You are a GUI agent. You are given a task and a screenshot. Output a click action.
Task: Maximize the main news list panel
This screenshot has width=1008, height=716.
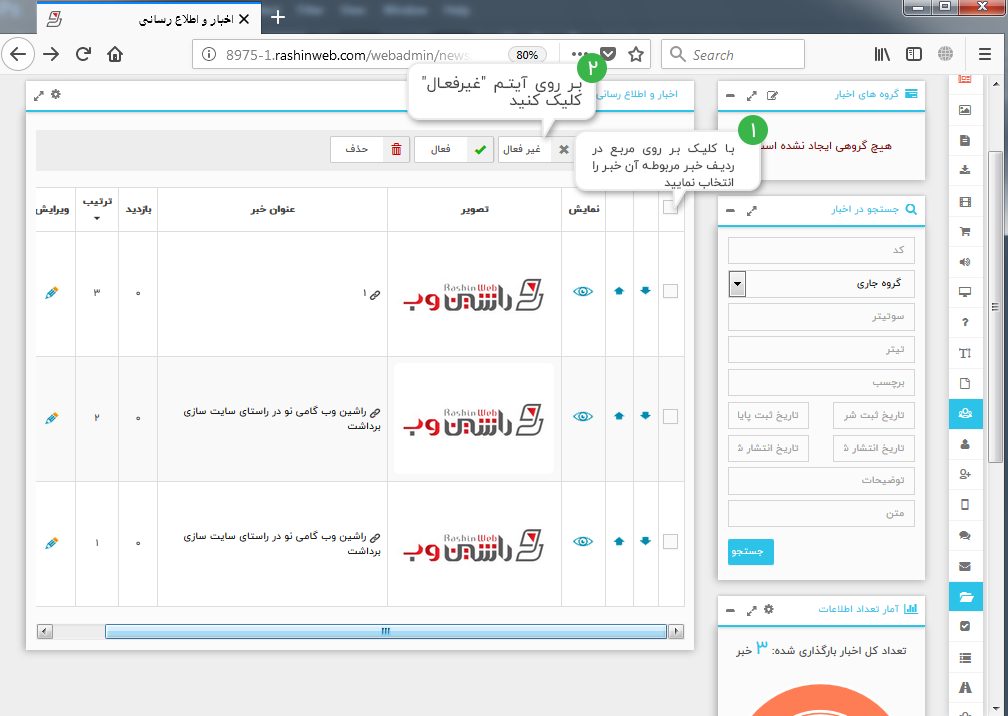point(39,96)
